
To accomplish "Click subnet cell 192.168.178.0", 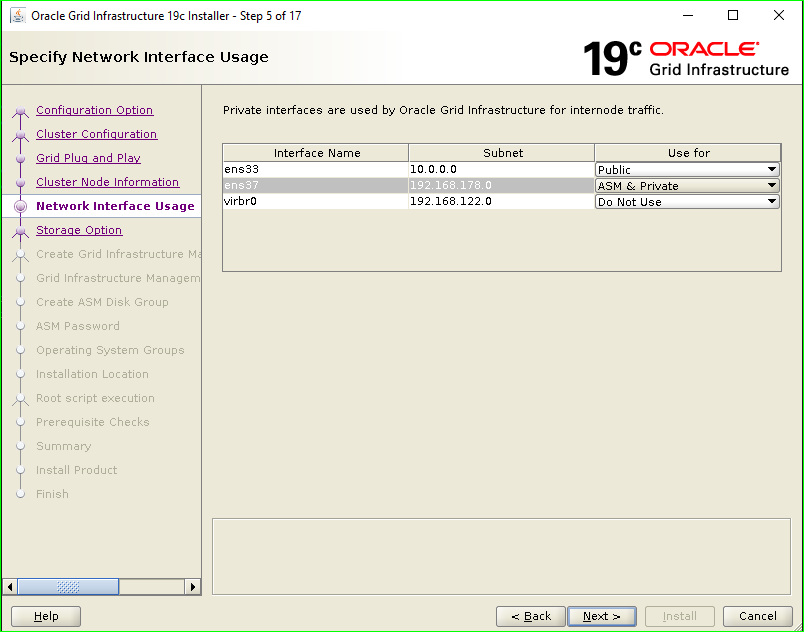I will point(501,185).
